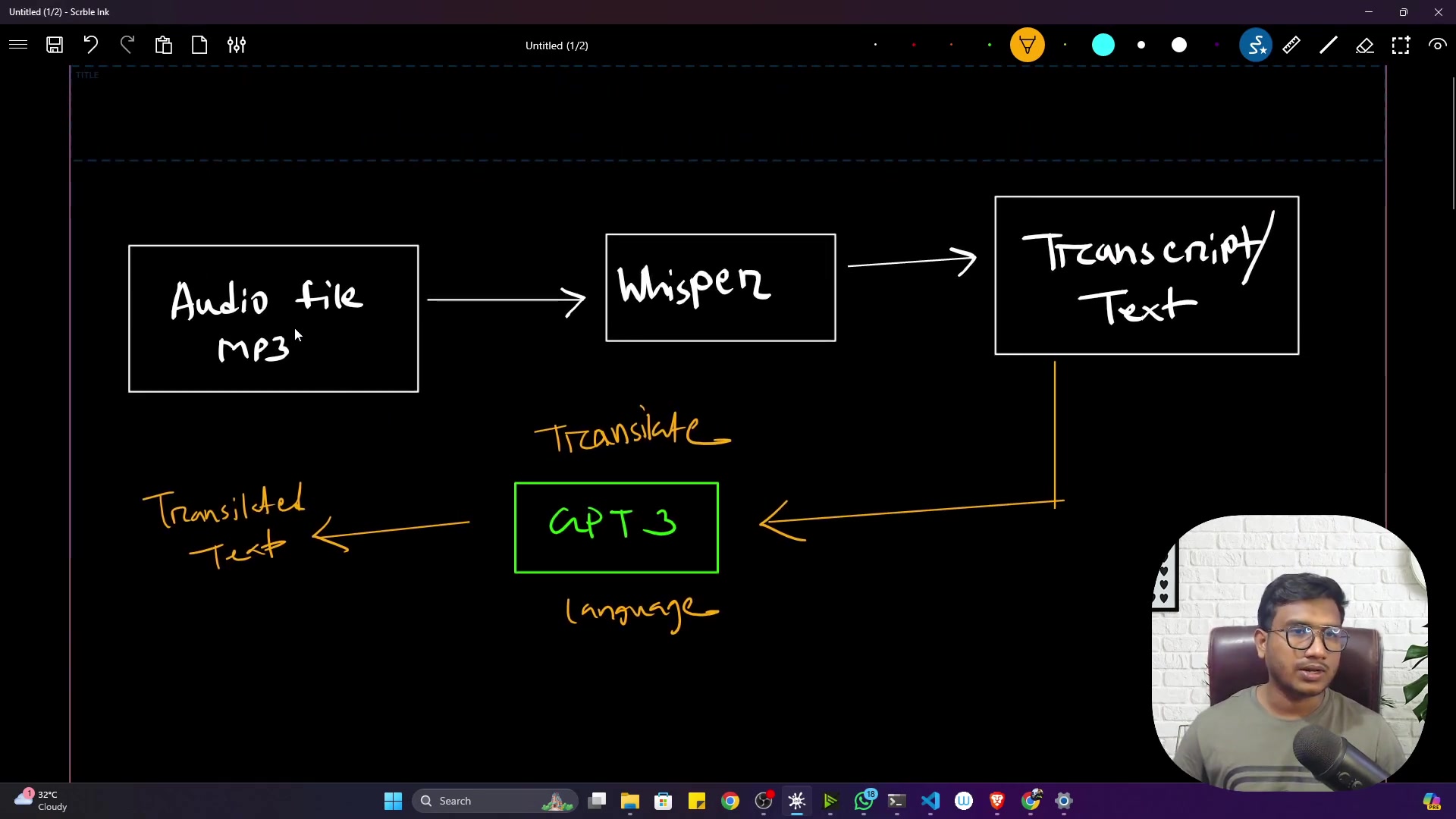Toggle the eye view mode icon
The width and height of the screenshot is (1456, 819).
pyautogui.click(x=1437, y=45)
